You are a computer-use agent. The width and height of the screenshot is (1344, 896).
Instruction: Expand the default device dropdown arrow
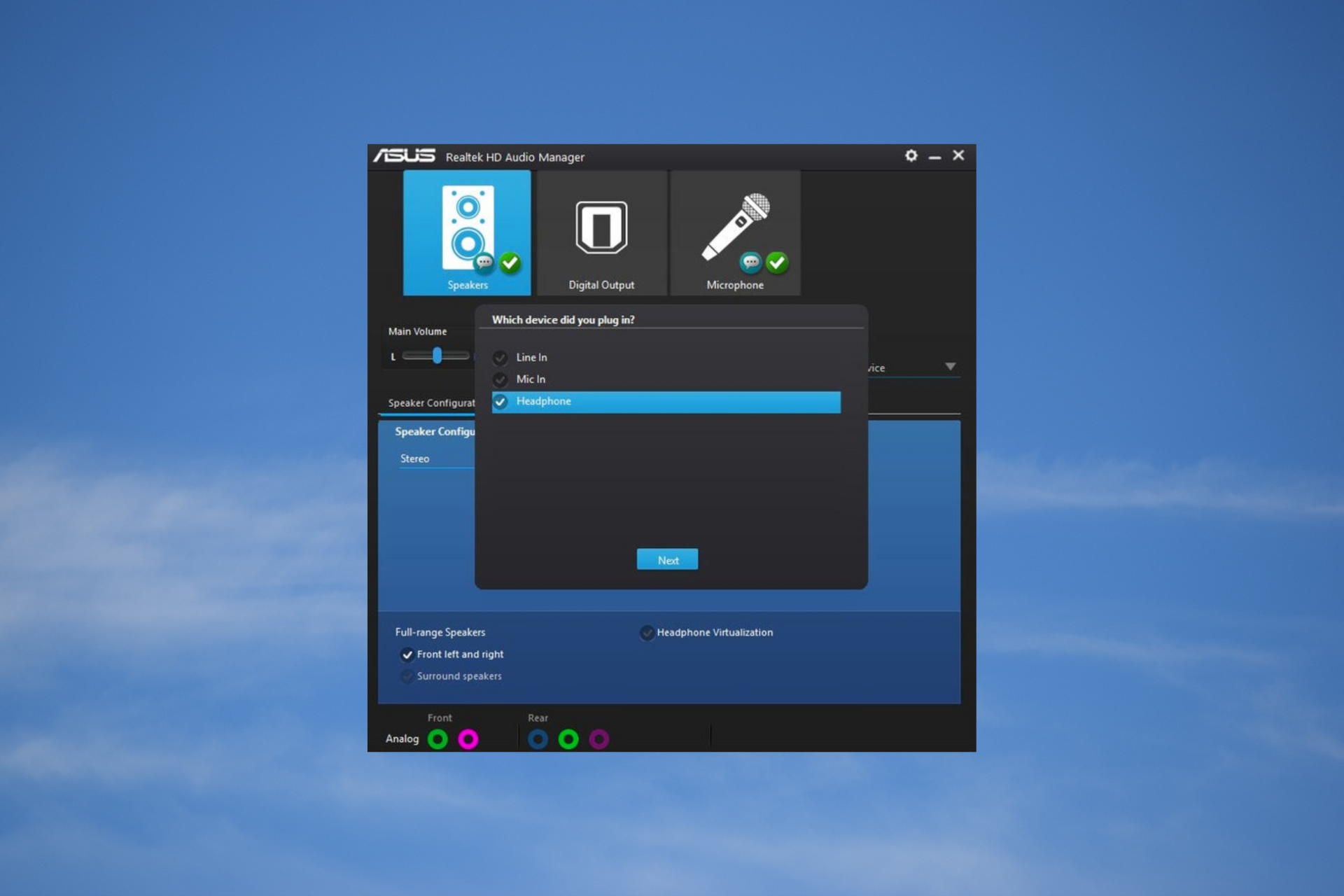coord(950,367)
